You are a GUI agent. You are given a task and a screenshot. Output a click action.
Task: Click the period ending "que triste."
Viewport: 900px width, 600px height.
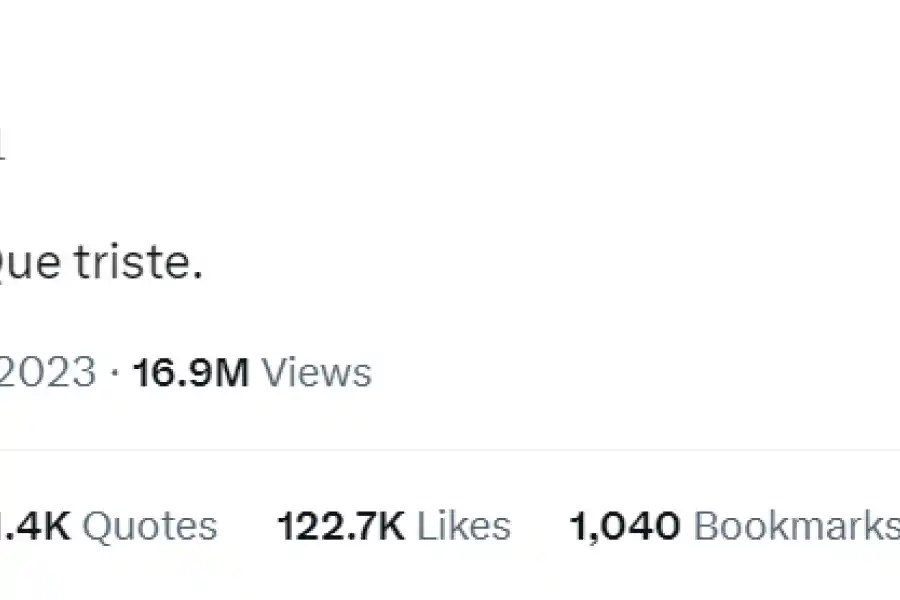click(x=197, y=277)
